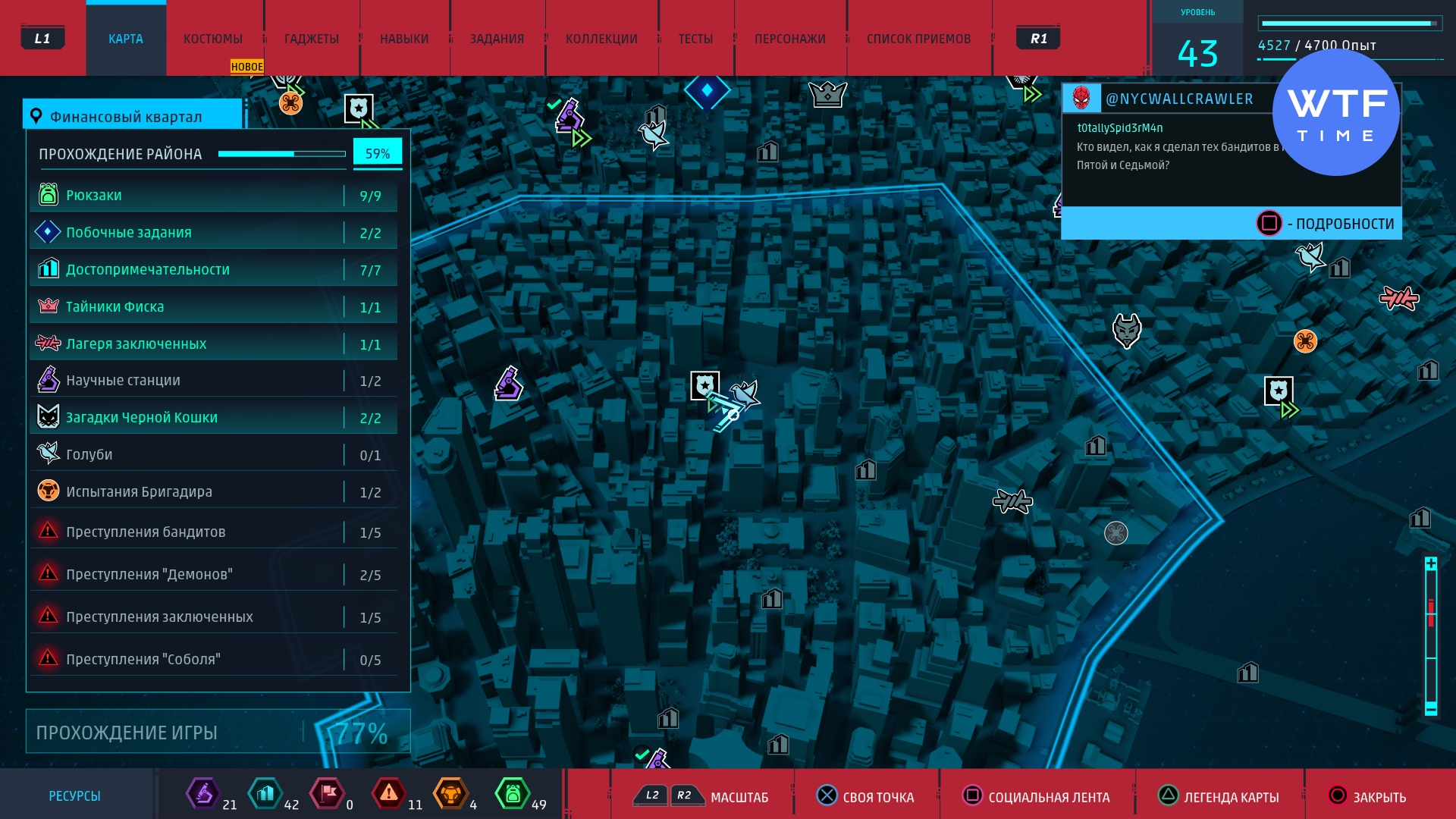Open the Список приемов tab

click(x=918, y=39)
